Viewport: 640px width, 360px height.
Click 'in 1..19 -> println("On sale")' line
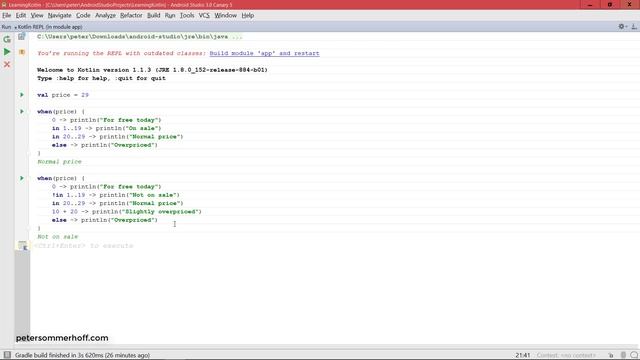click(x=107, y=128)
